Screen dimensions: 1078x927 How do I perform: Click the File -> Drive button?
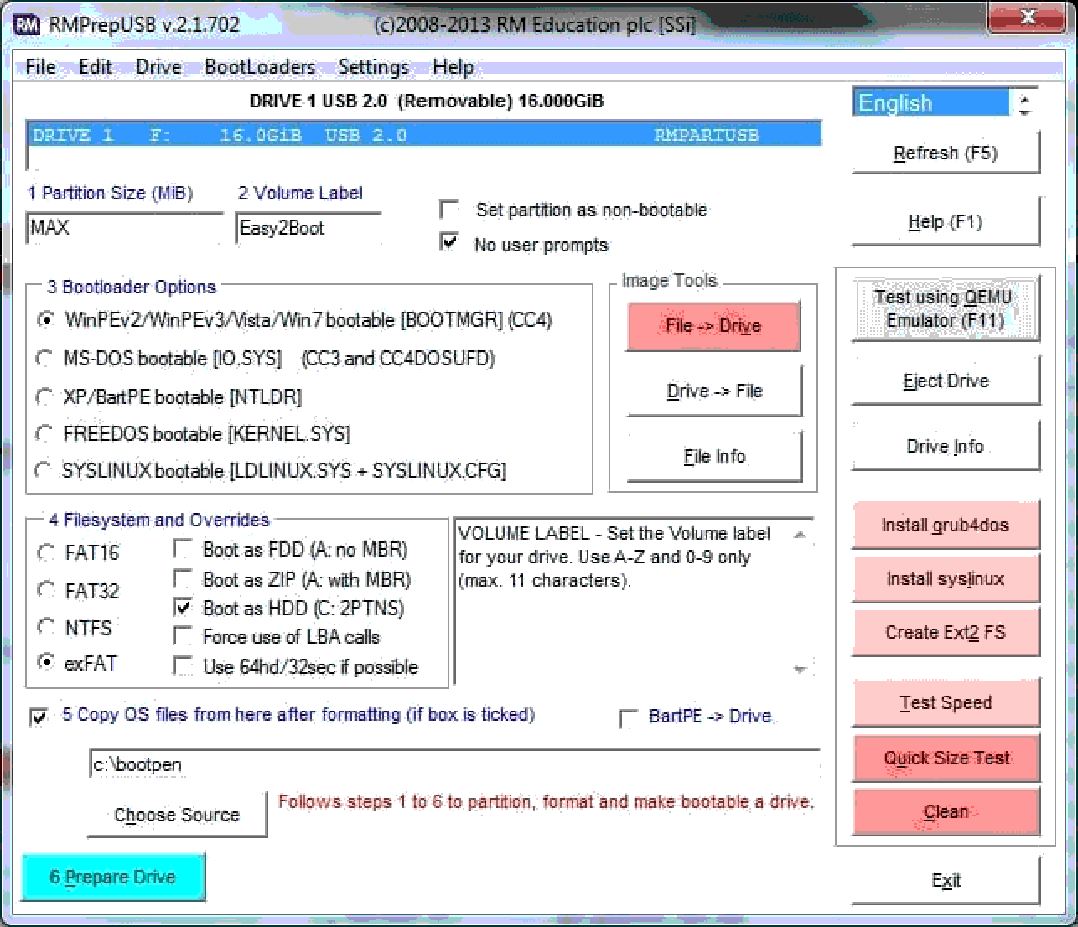pos(713,326)
